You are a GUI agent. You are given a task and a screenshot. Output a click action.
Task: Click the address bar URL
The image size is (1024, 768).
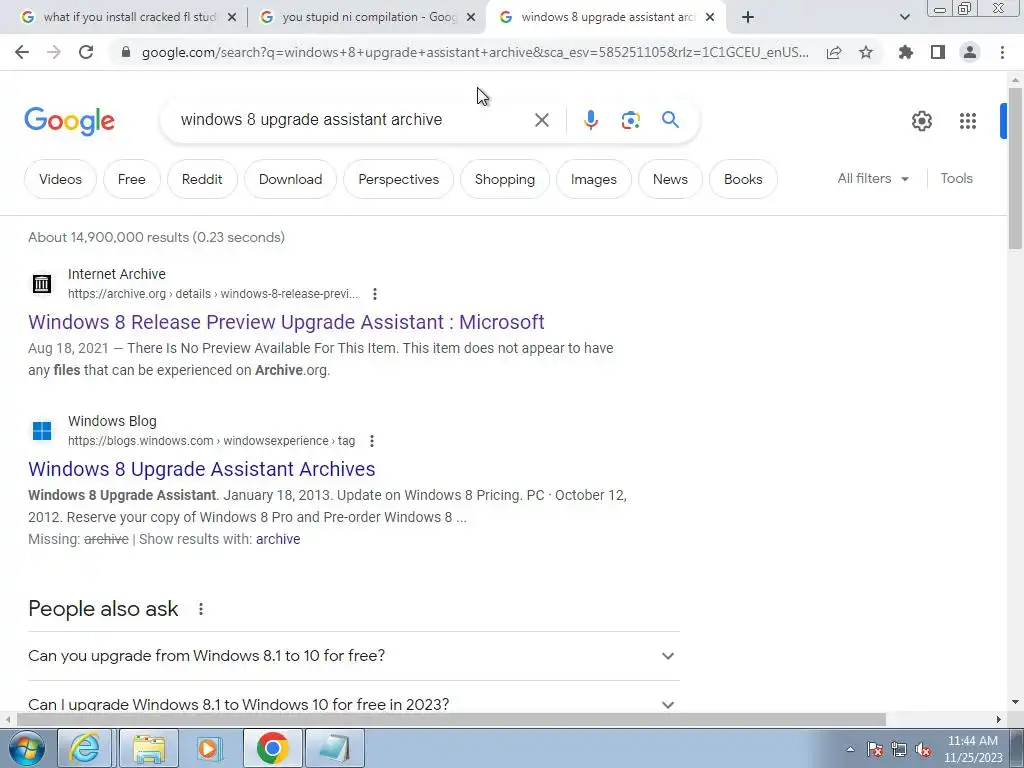pyautogui.click(x=475, y=52)
